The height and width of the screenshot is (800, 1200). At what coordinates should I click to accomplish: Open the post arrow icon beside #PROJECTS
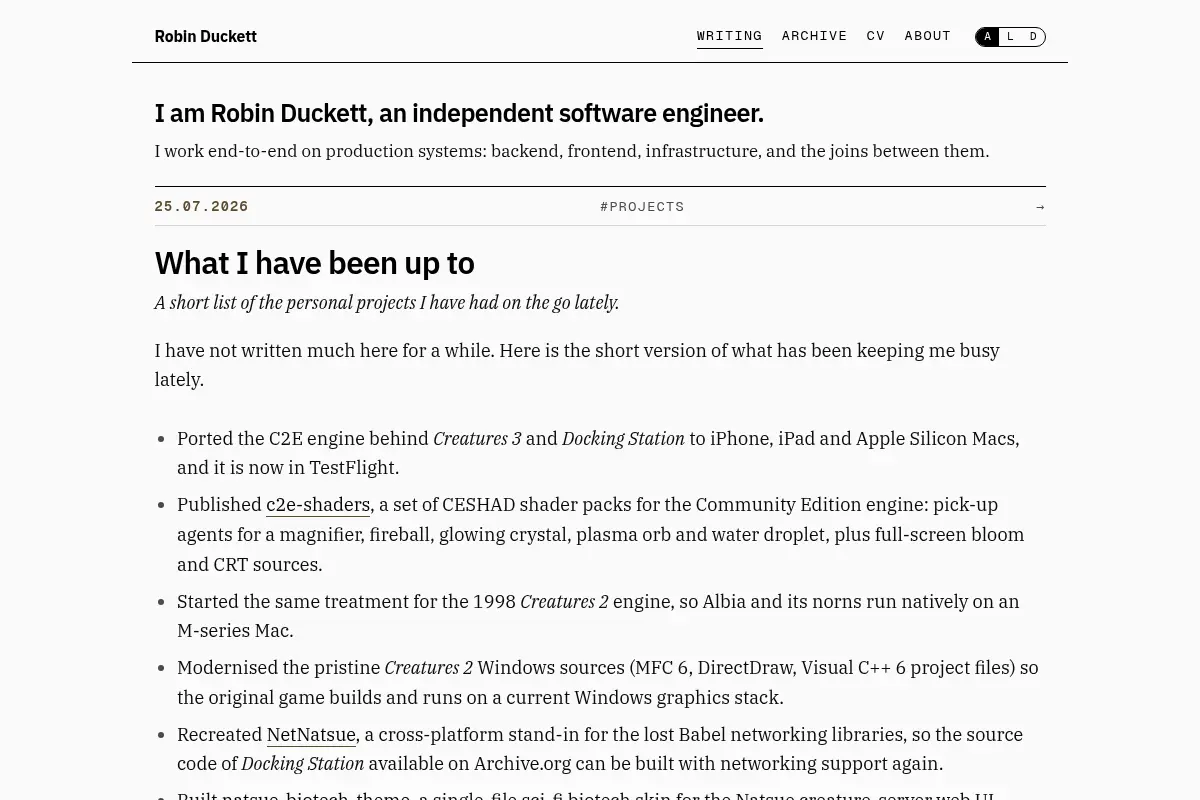tap(1040, 207)
